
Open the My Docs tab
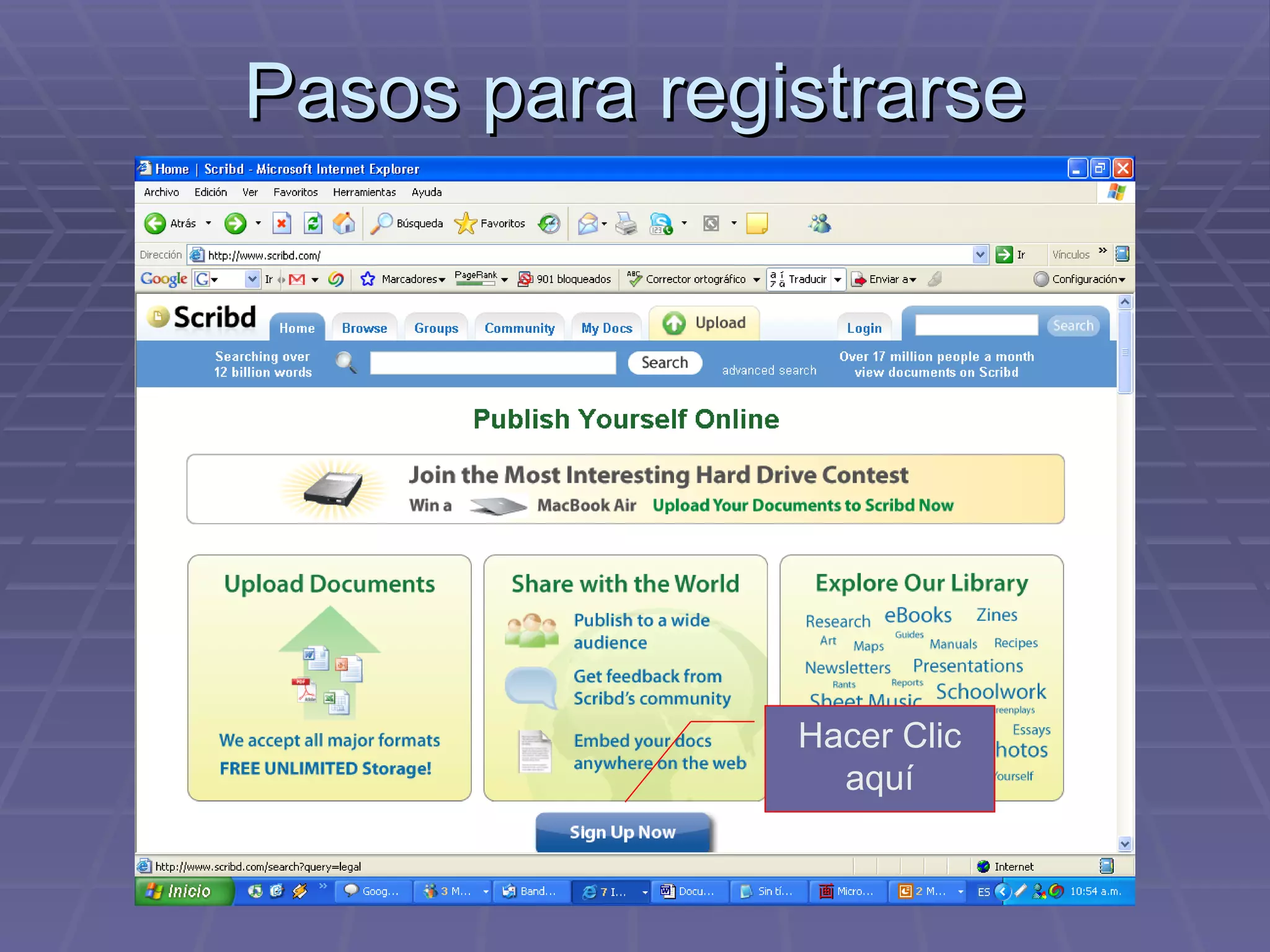607,328
